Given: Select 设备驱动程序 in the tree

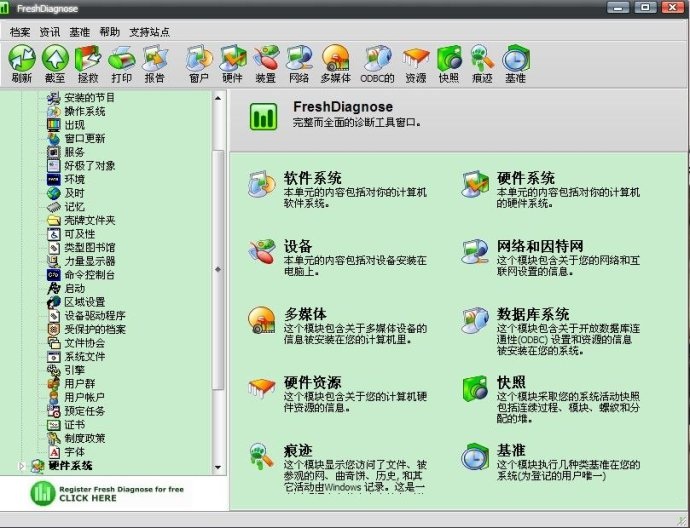Looking at the screenshot, I should (x=95, y=315).
